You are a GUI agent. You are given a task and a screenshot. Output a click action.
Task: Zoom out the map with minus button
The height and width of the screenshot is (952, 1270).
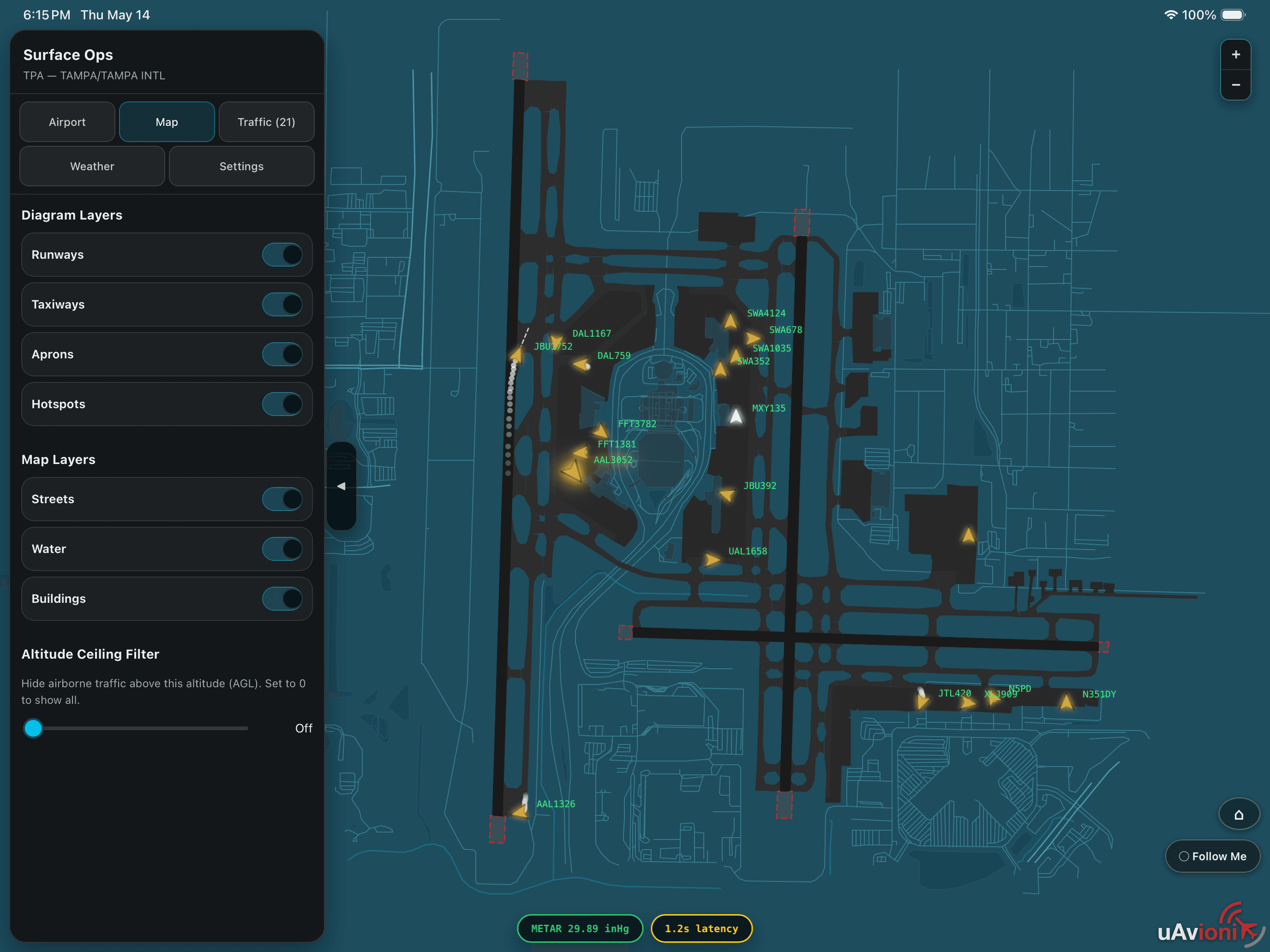coord(1235,85)
